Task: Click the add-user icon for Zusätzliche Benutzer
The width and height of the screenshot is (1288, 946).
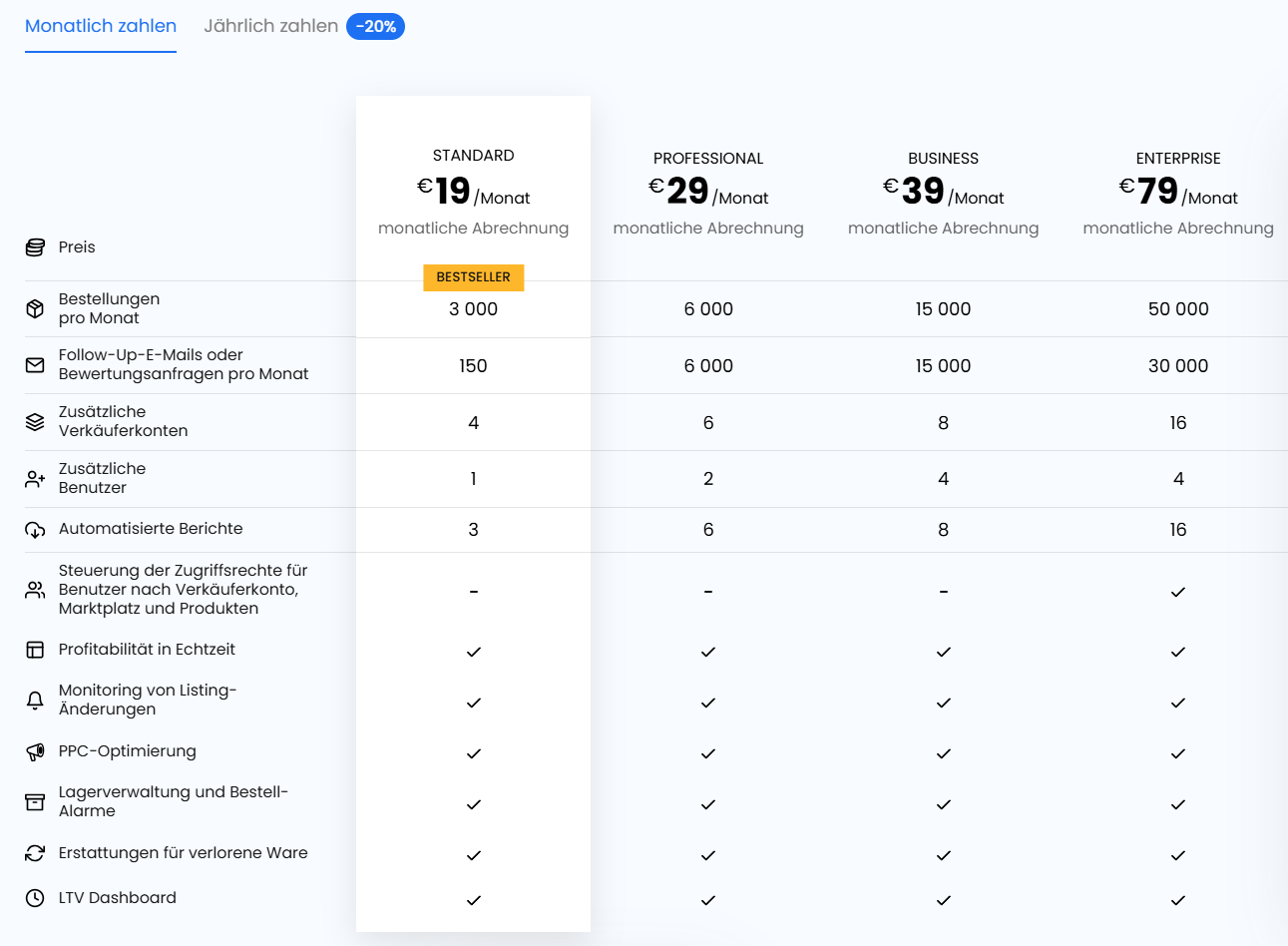Action: point(35,479)
